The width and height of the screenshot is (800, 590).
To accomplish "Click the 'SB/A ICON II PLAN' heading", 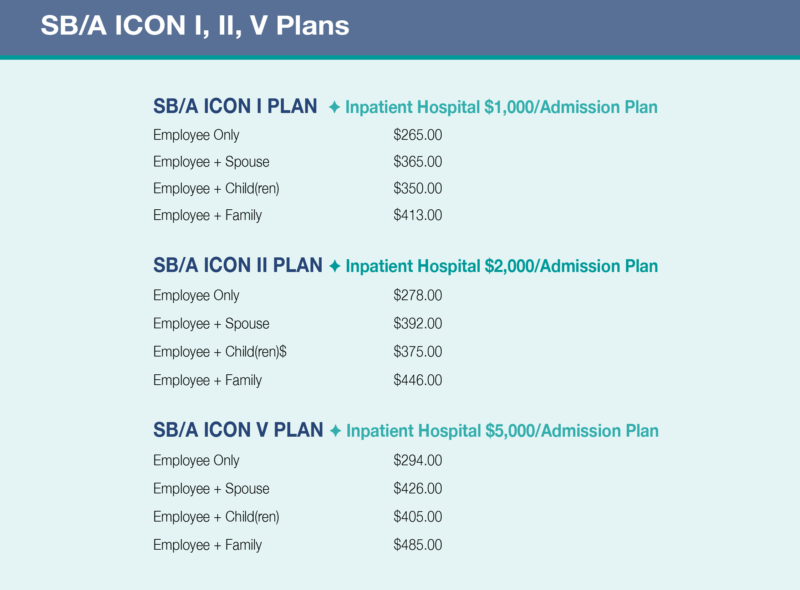I will coord(238,266).
